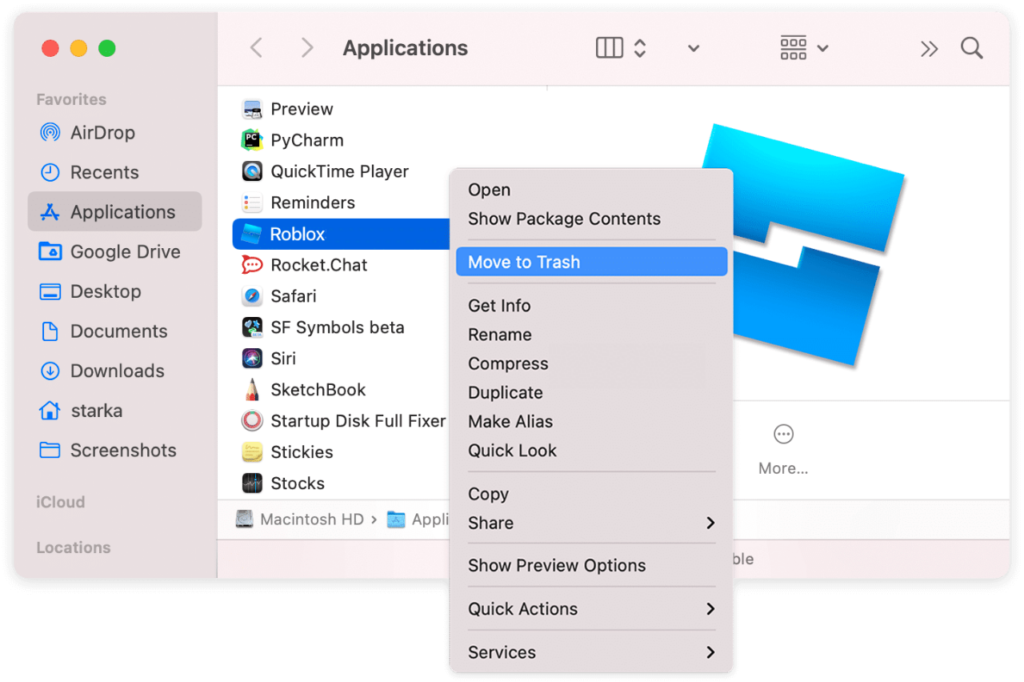
Task: Select the SF Symbols beta app name
Action: pyautogui.click(x=338, y=327)
